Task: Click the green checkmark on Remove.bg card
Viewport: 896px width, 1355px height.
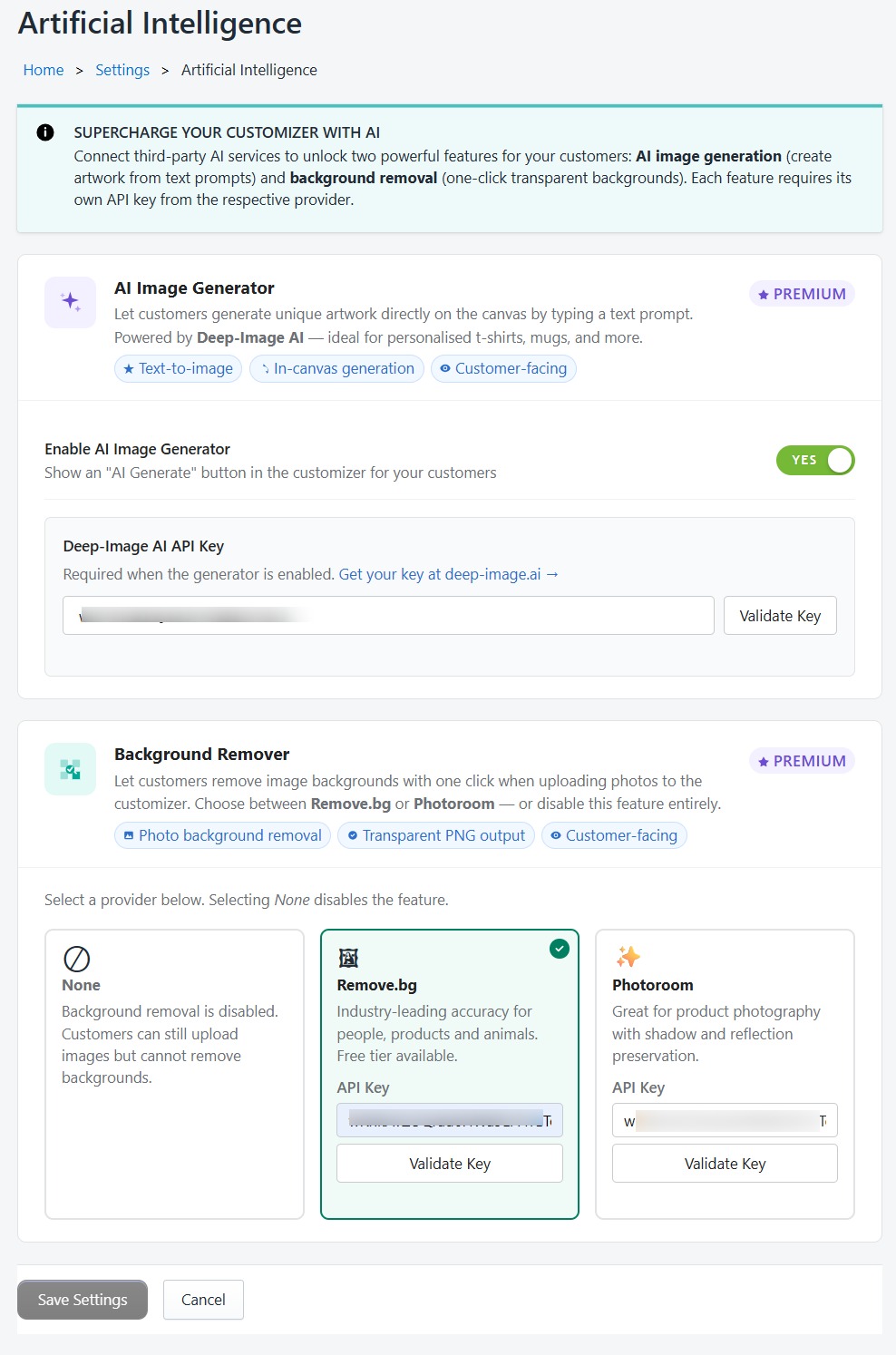Action: (x=559, y=949)
